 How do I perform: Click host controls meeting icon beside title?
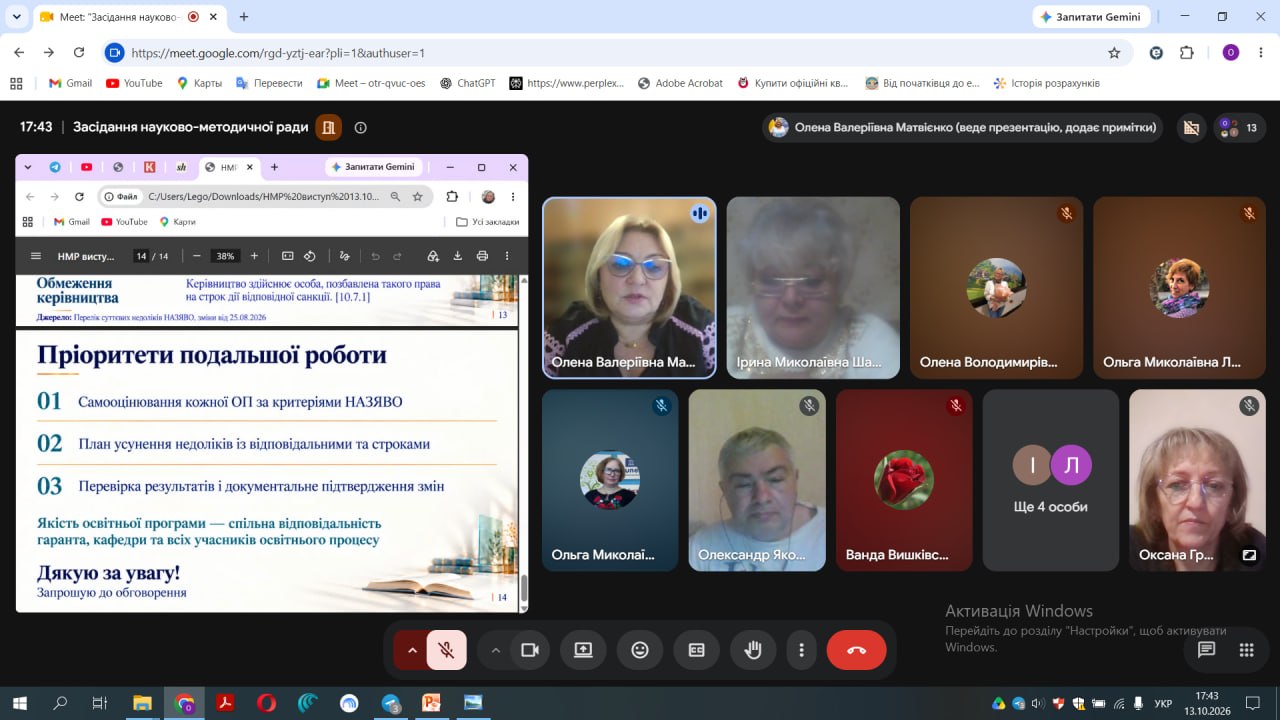328,127
